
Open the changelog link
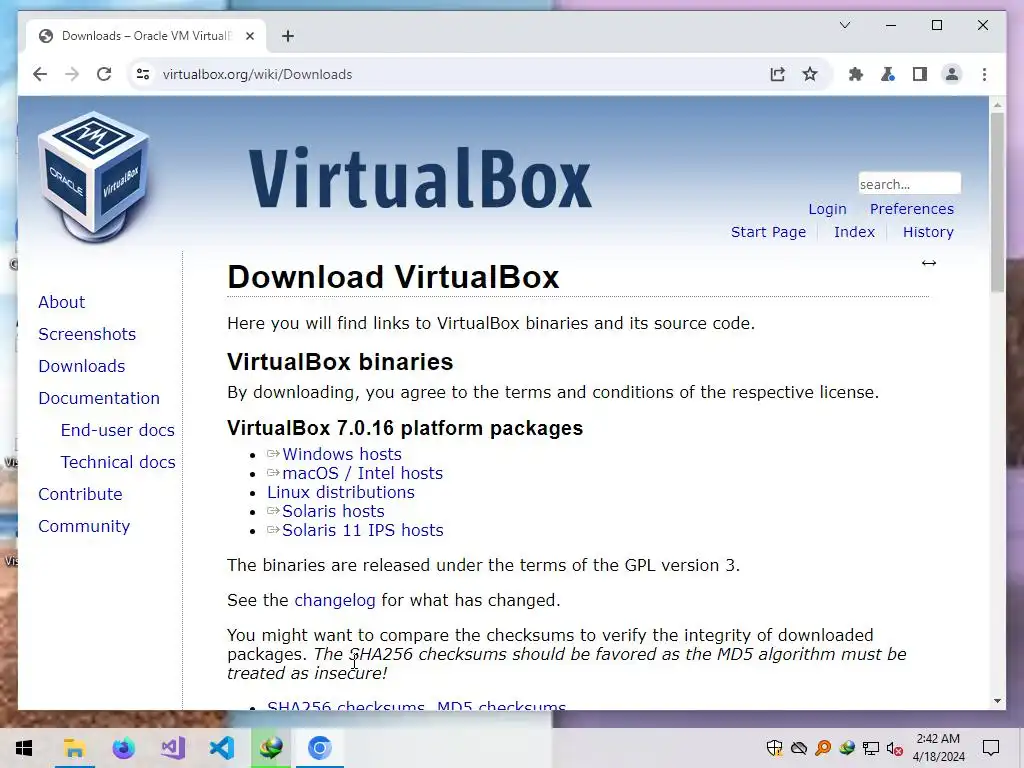pos(334,600)
